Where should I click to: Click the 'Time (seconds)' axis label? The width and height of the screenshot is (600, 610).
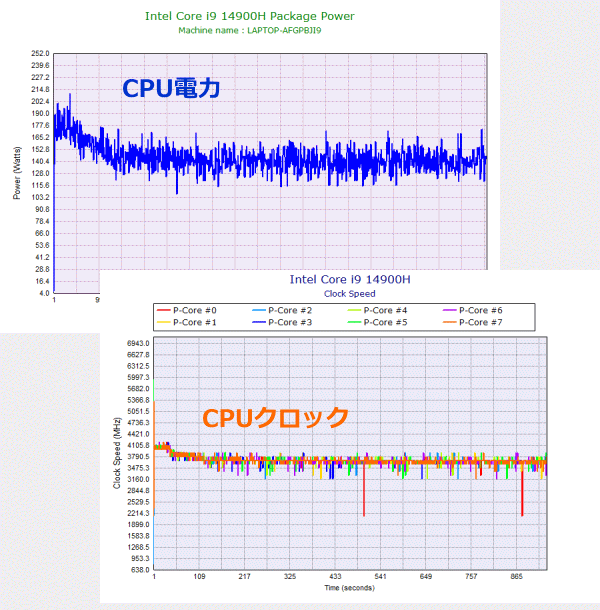point(349,588)
